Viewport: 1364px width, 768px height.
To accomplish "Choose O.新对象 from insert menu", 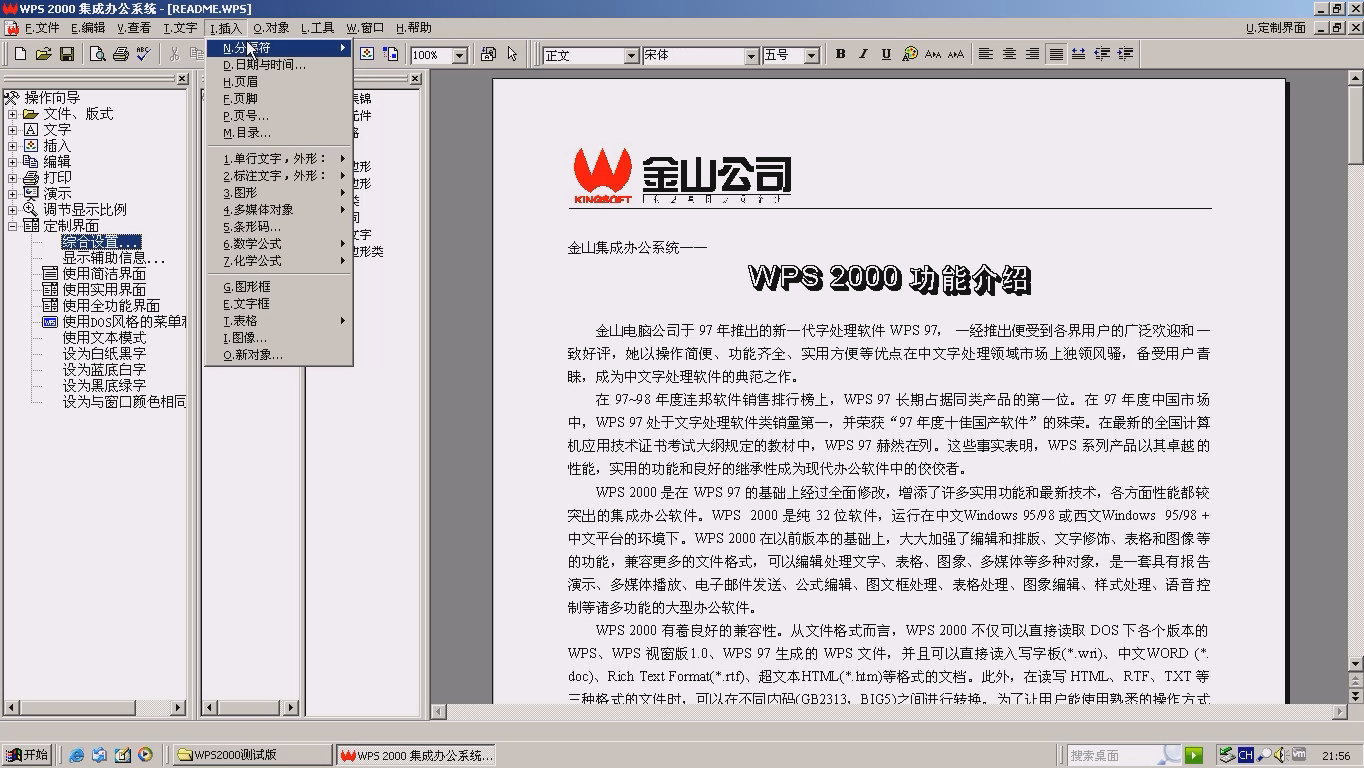I will coord(279,355).
